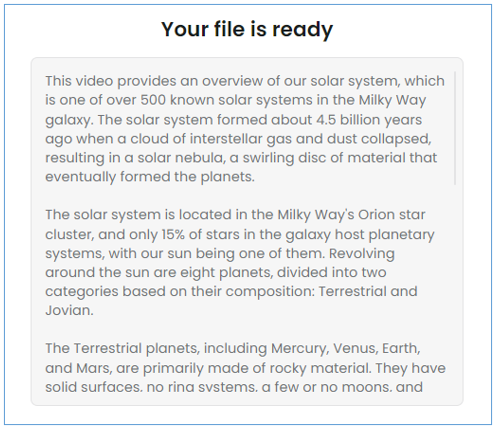Click the word "Jovian." in the text
Viewport: 496px width, 429px height.
[69, 310]
